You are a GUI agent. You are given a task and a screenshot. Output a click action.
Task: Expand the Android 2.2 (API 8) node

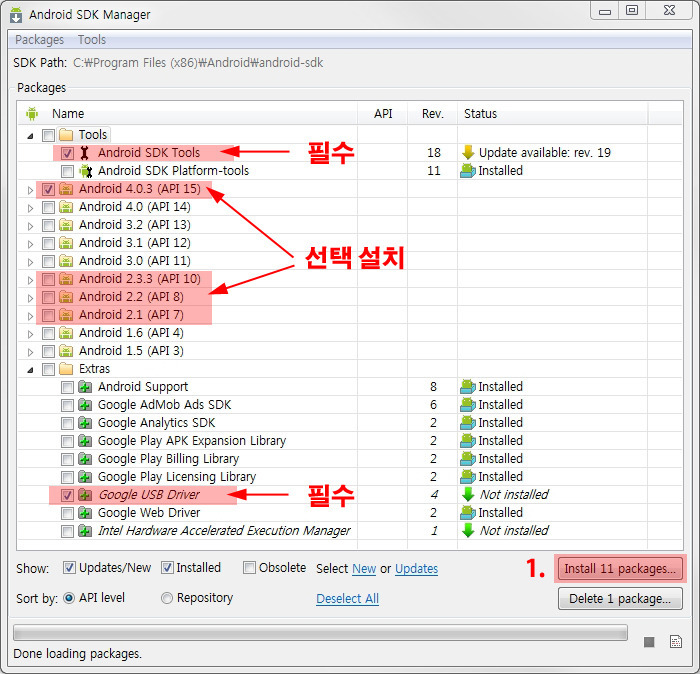(x=30, y=298)
